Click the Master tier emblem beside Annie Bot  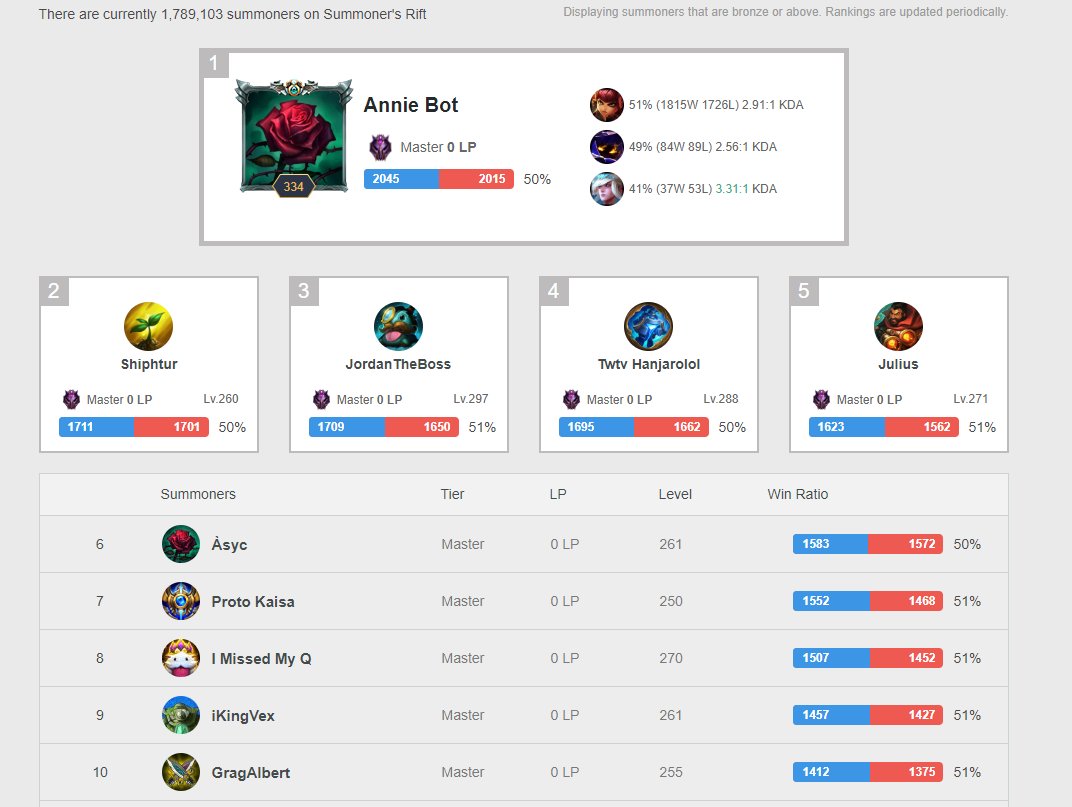click(x=380, y=147)
